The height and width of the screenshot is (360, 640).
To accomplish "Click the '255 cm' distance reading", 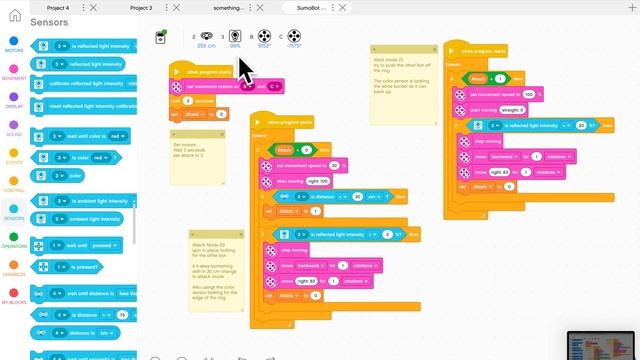I will pyautogui.click(x=207, y=46).
